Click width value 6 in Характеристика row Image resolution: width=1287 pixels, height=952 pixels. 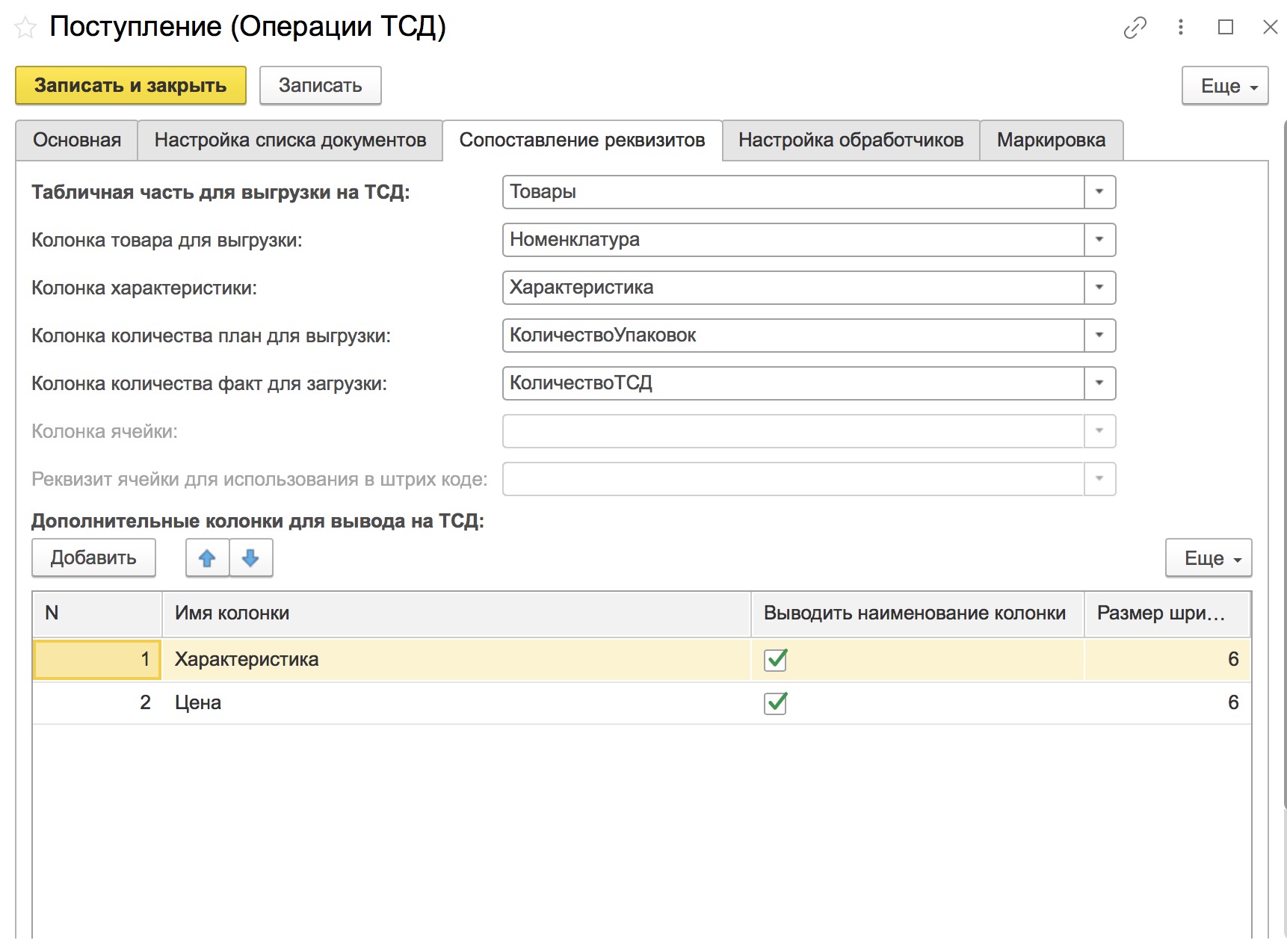click(1167, 659)
